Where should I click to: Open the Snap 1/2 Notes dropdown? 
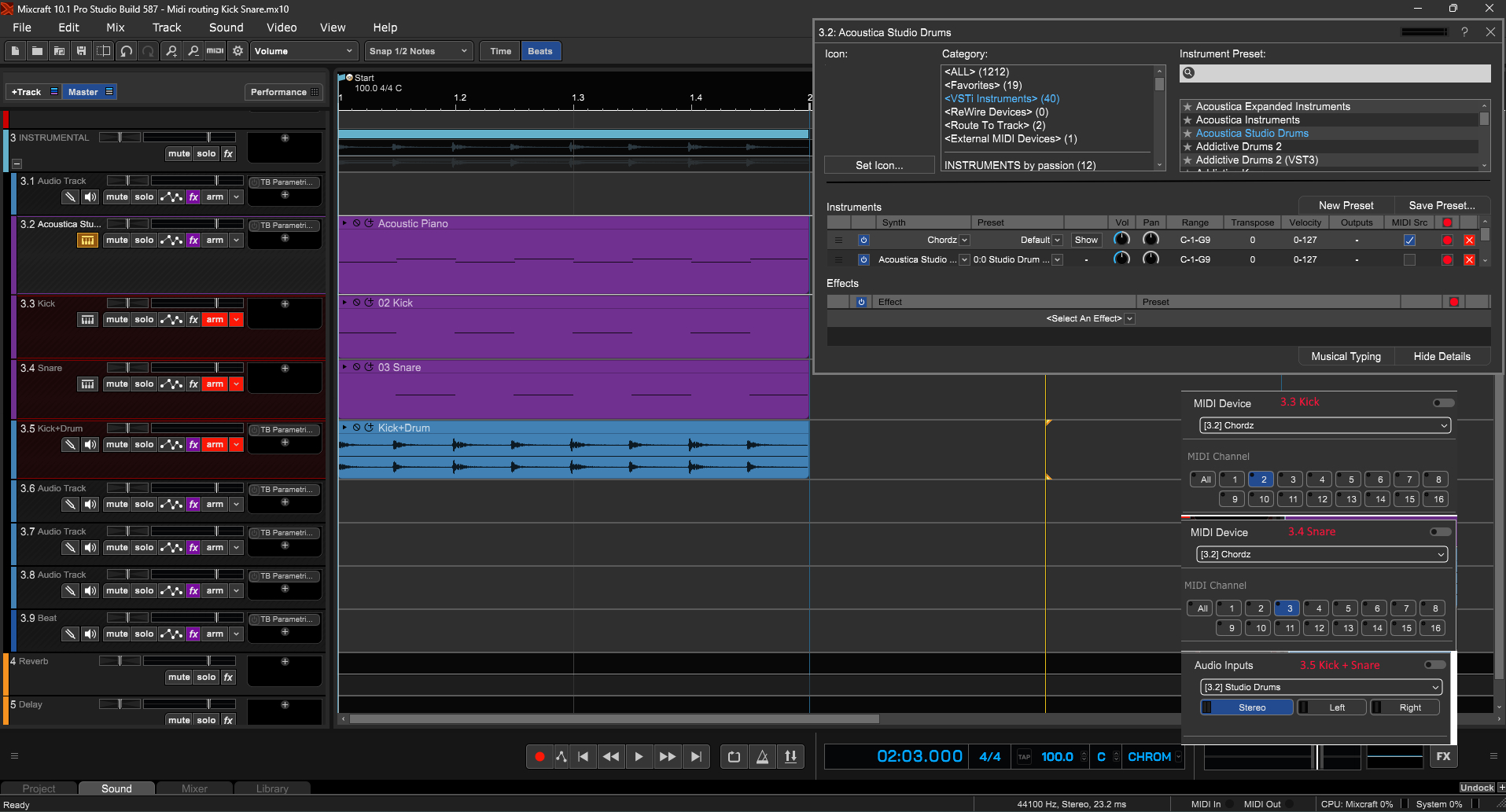420,51
